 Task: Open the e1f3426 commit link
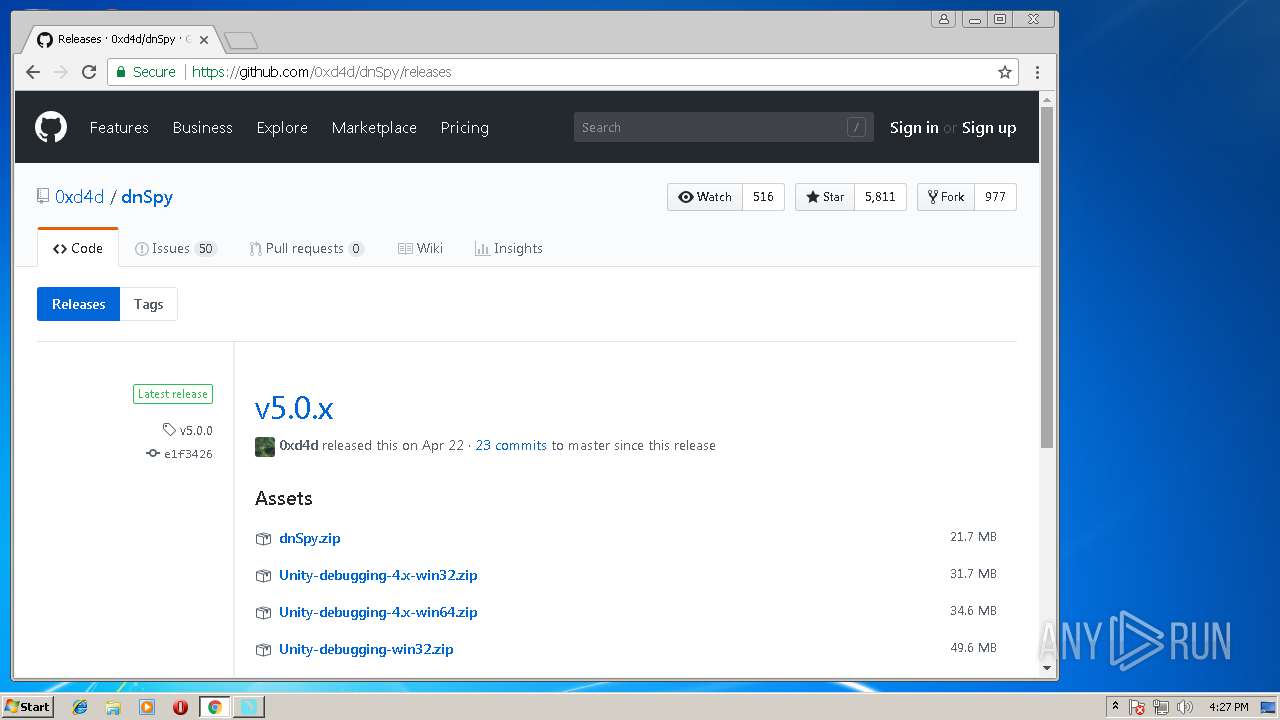pyautogui.click(x=179, y=453)
